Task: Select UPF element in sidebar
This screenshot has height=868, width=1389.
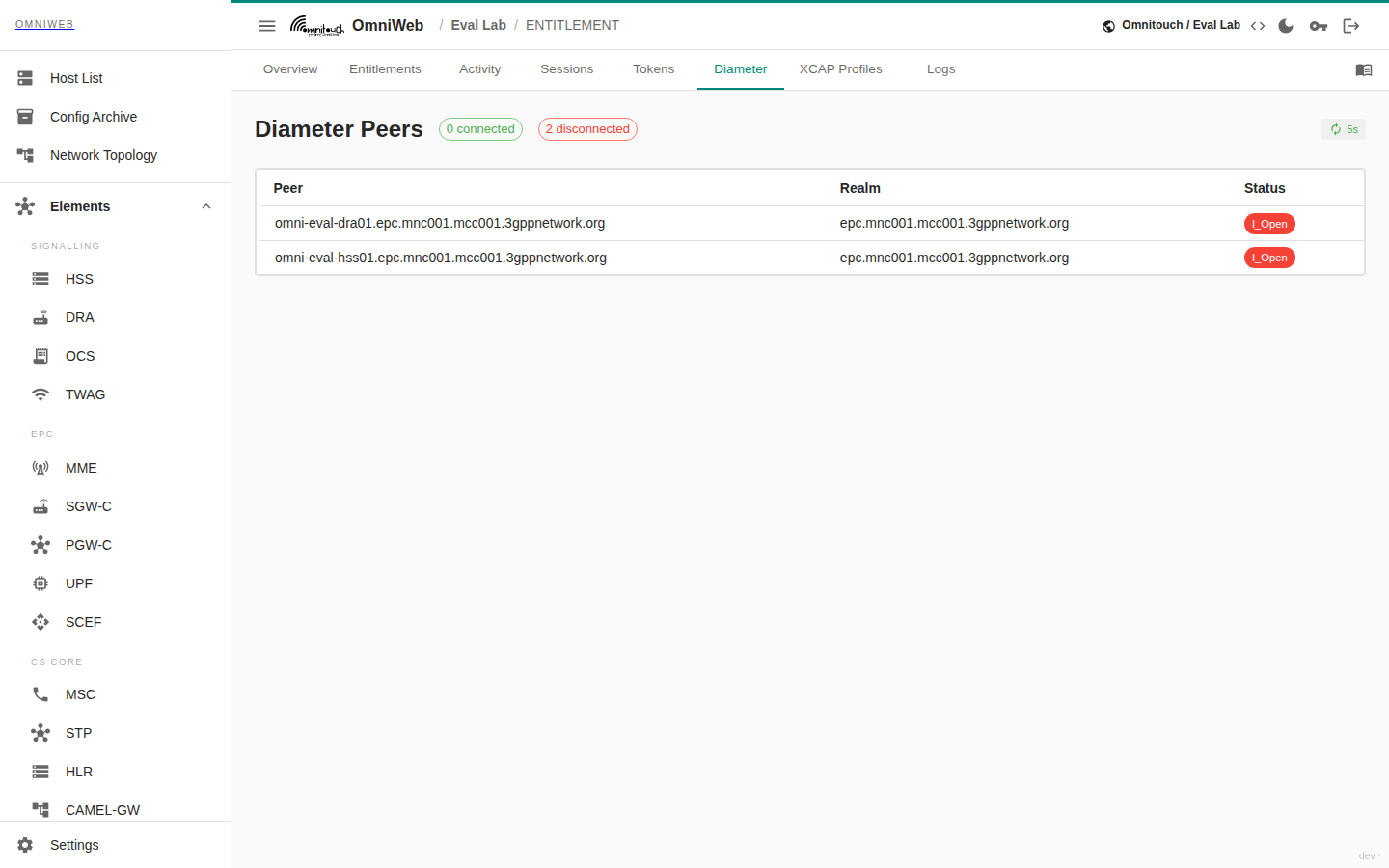Action: tap(116, 583)
